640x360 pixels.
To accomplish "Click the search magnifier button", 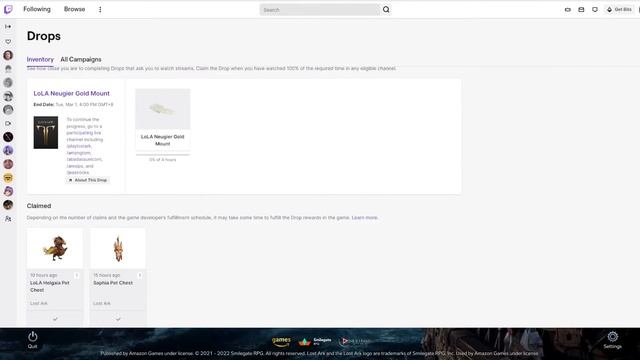I will point(386,9).
